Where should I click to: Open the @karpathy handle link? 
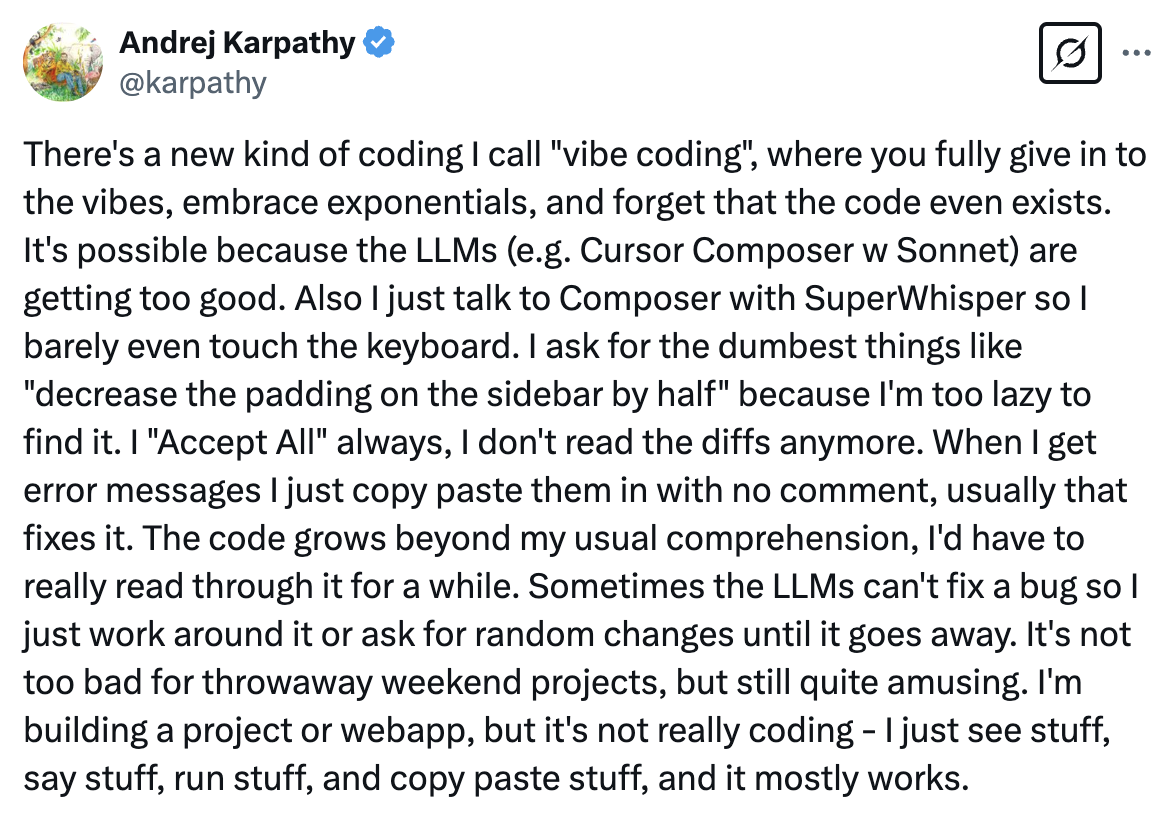[x=193, y=81]
